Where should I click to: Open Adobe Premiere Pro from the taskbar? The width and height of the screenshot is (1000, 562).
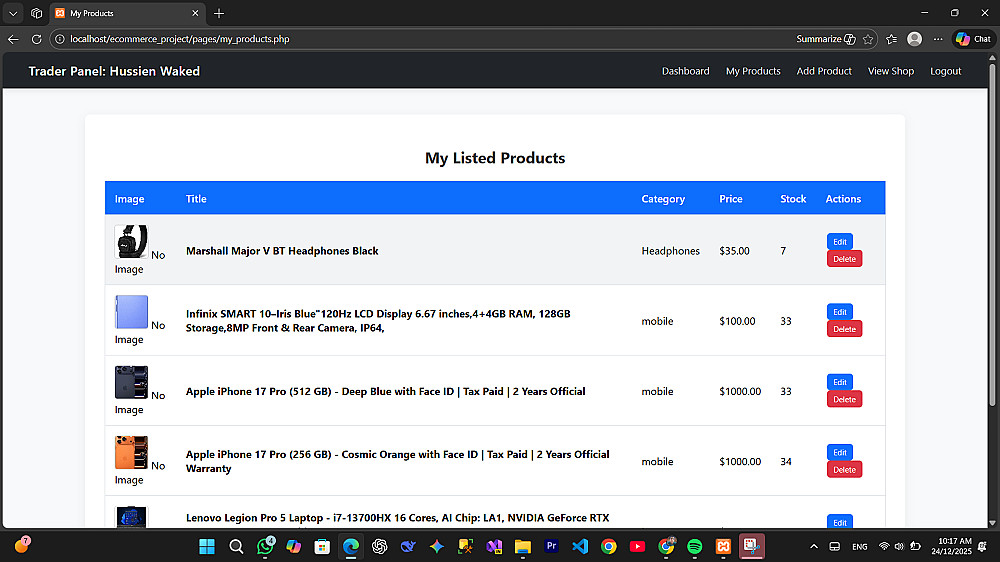552,546
